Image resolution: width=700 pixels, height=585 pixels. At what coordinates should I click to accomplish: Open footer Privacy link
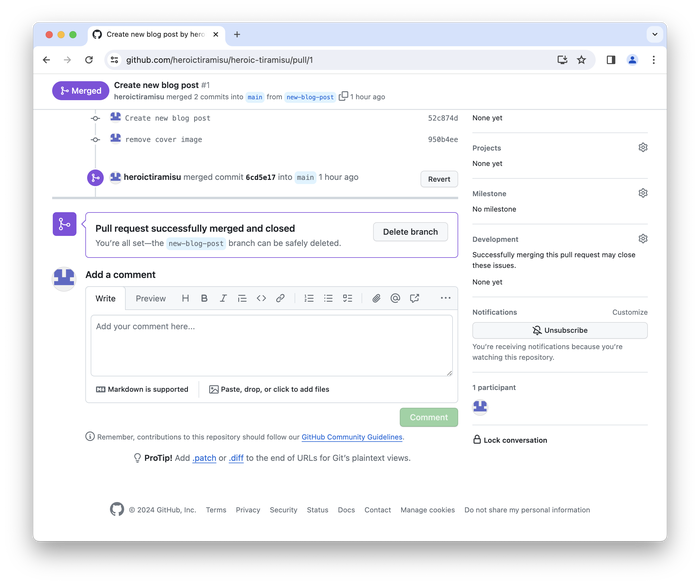(248, 510)
